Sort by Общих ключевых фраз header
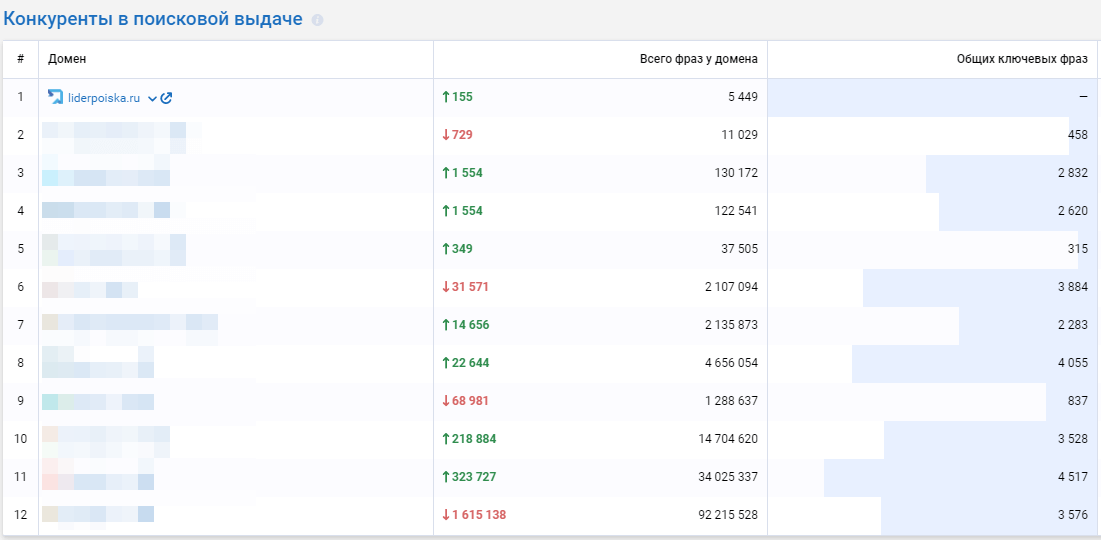1101x540 pixels. click(x=1022, y=59)
